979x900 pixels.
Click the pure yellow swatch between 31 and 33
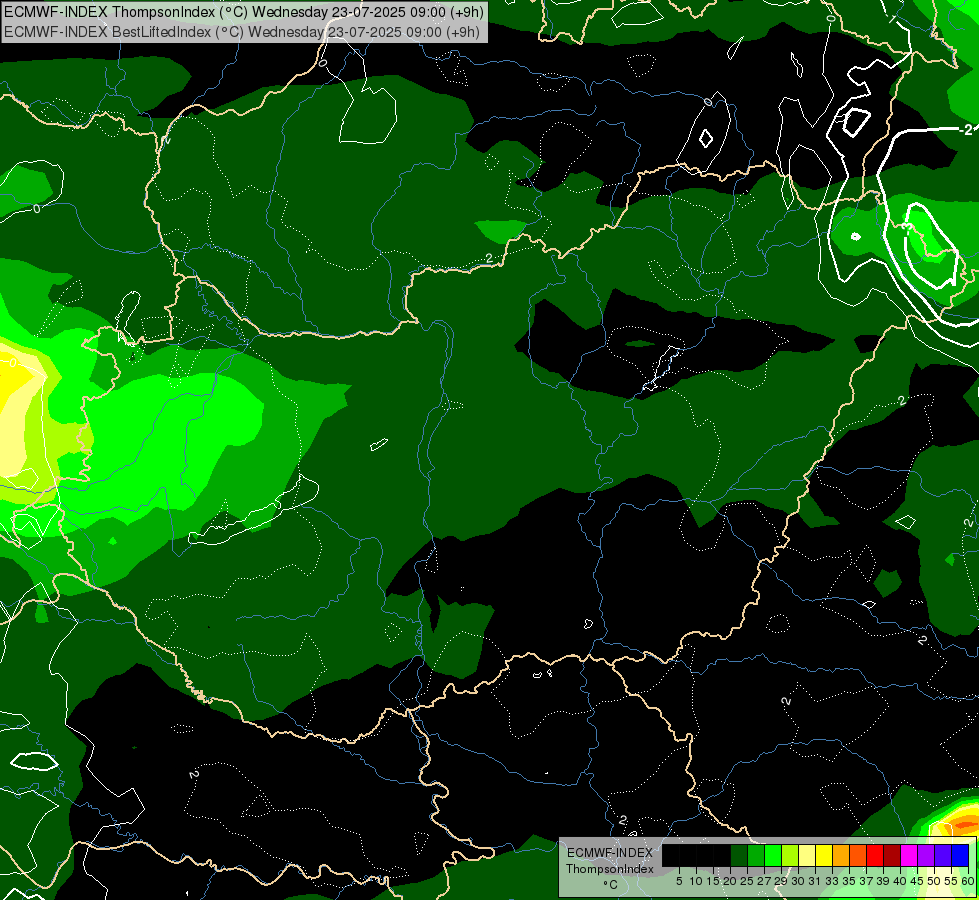[824, 855]
